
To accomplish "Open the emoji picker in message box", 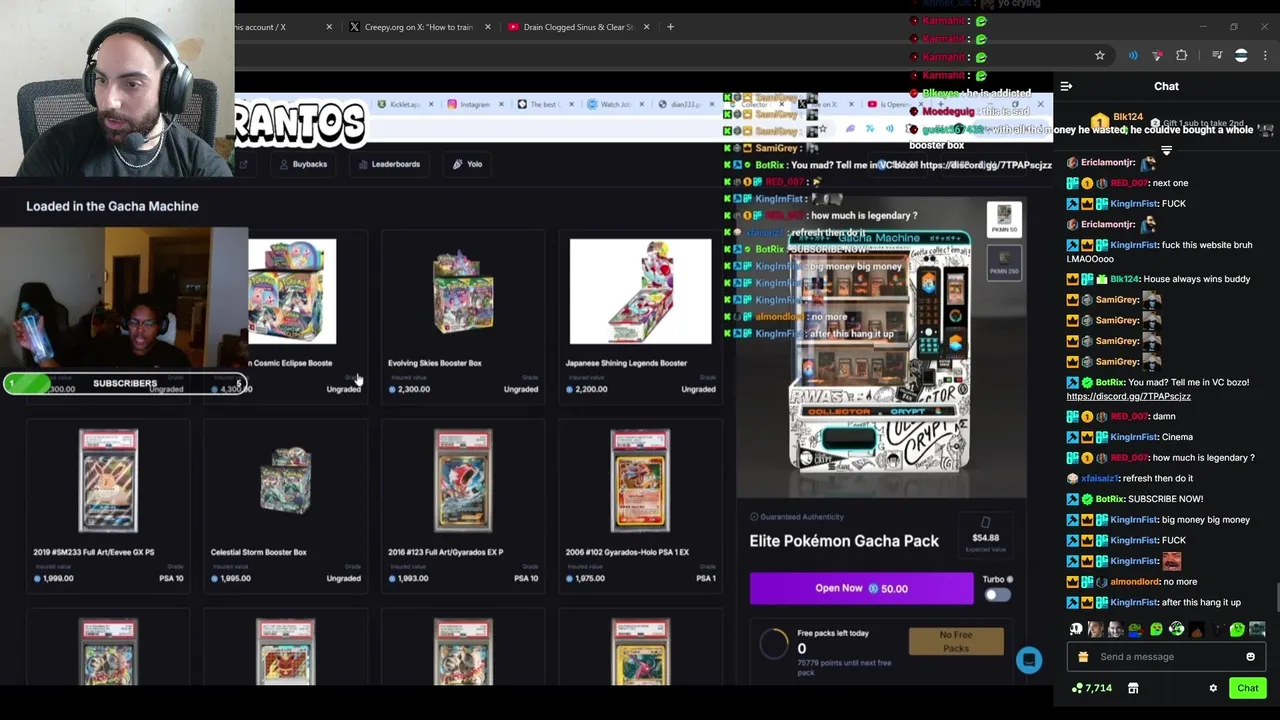I will (1250, 657).
